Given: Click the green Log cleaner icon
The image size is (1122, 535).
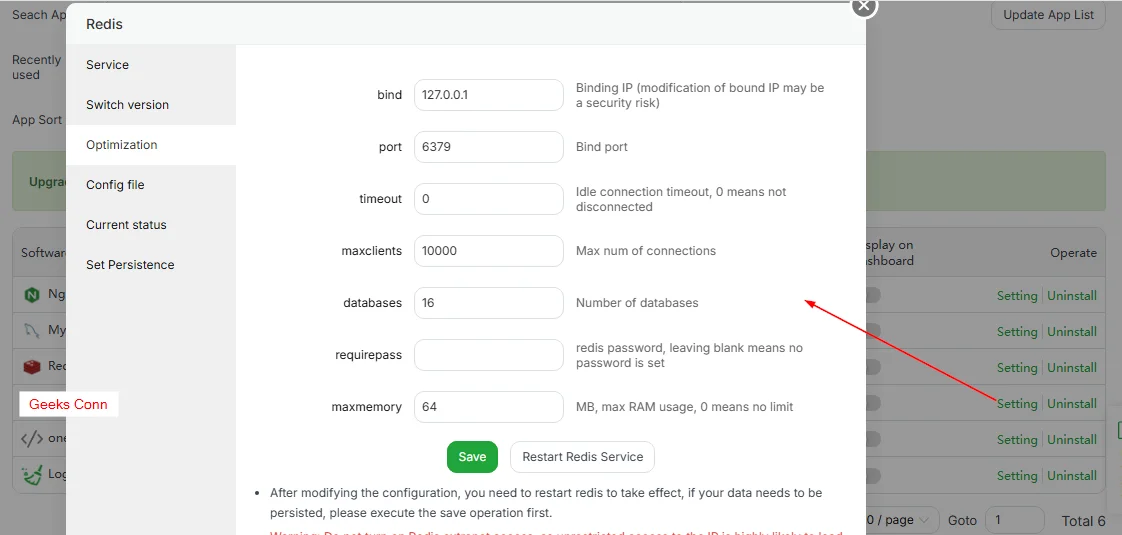Looking at the screenshot, I should (x=32, y=474).
